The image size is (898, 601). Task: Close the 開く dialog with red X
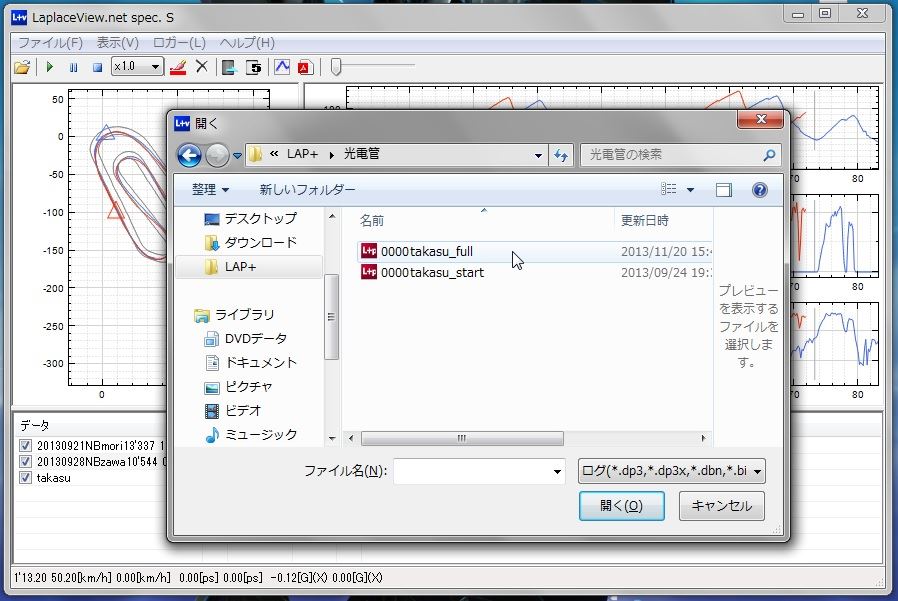pos(760,119)
